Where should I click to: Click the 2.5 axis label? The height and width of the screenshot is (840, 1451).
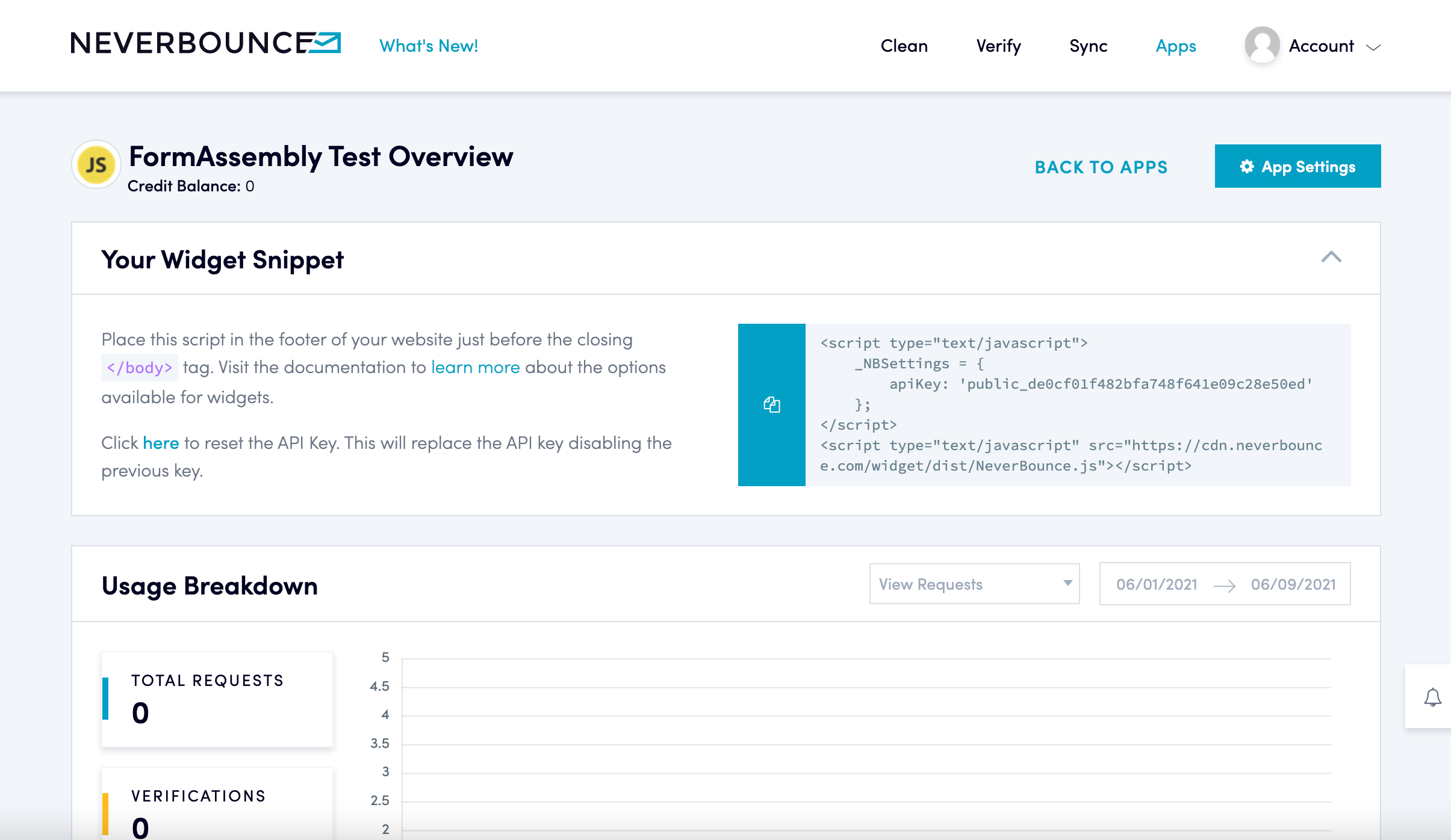tap(380, 800)
